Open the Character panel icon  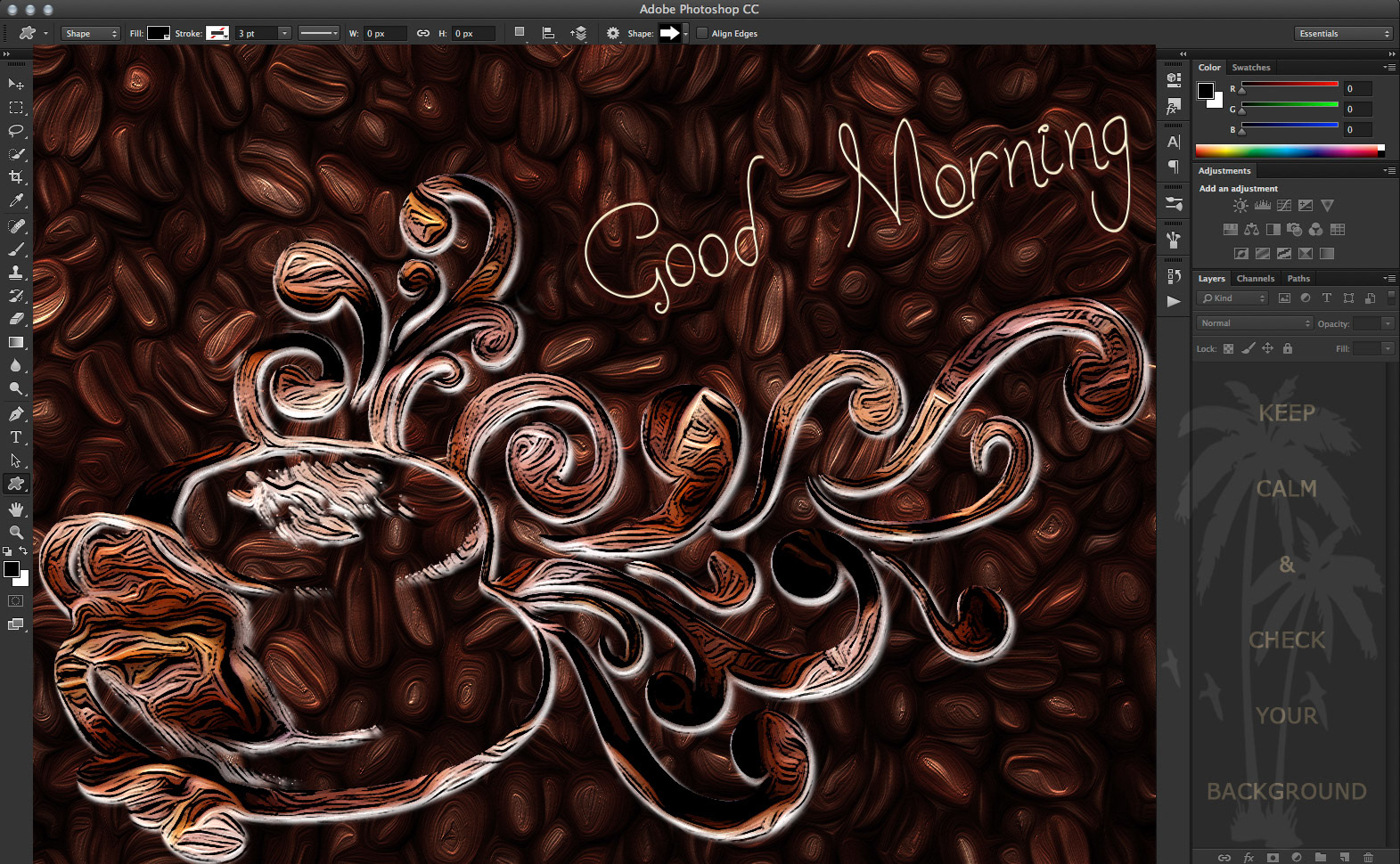[x=1174, y=142]
